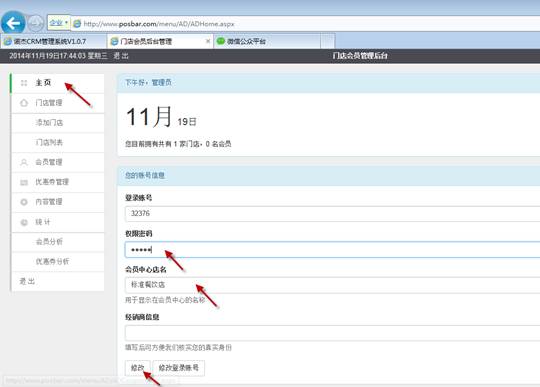Click the 登录账号 field showing 32376
Screen dimensions: 540x387
332,214
